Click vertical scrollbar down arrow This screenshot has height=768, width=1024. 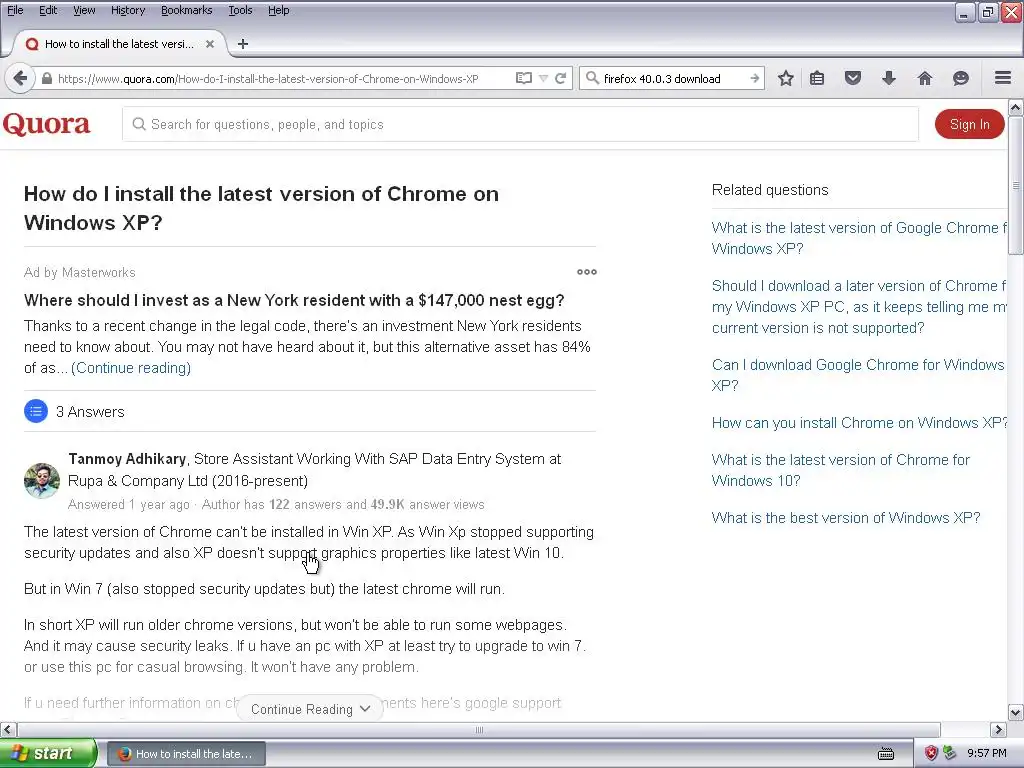[1016, 712]
